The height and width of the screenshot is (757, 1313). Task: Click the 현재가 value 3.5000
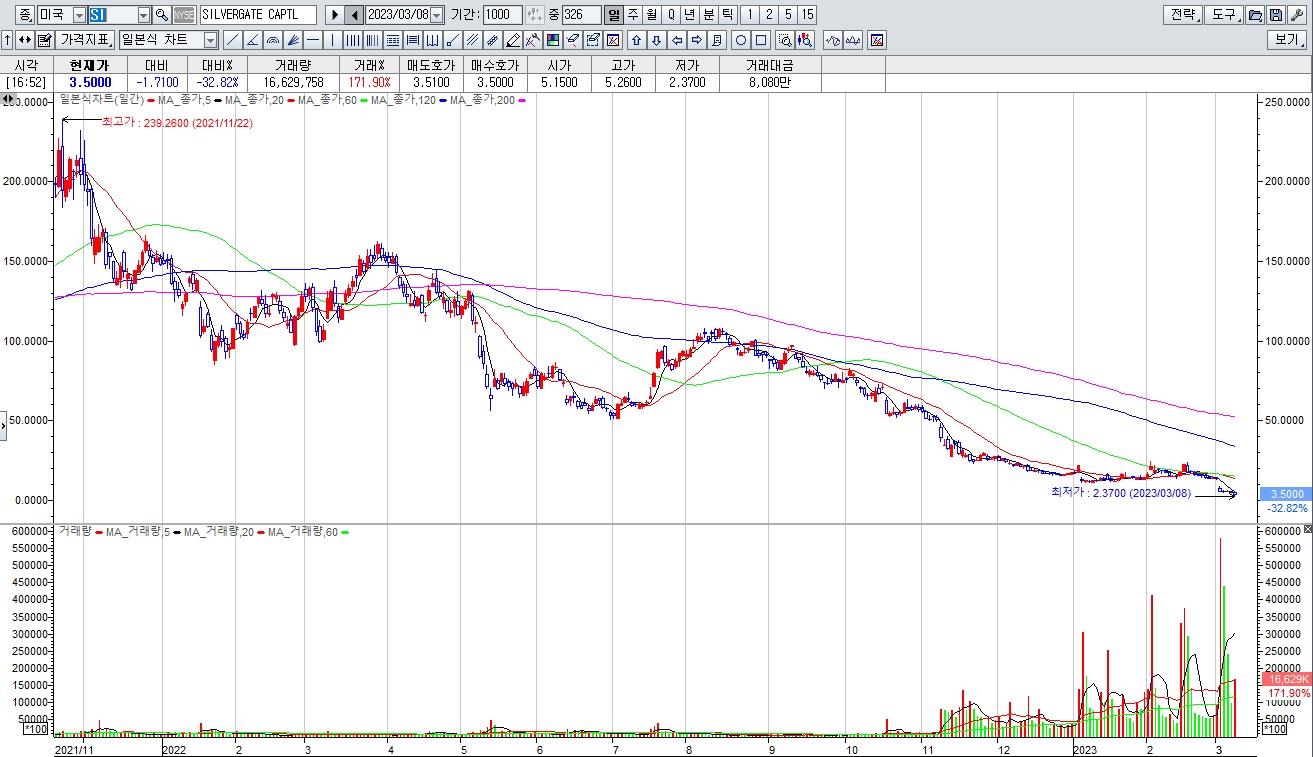pos(90,82)
